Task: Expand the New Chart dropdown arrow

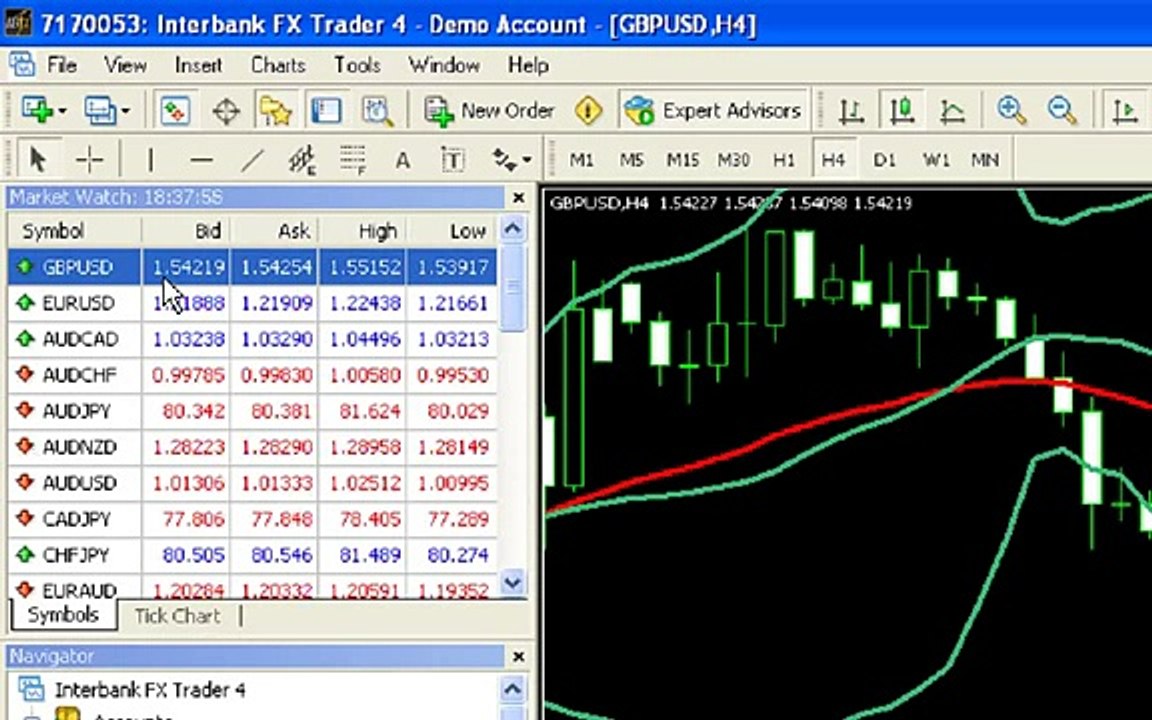Action: click(62, 112)
